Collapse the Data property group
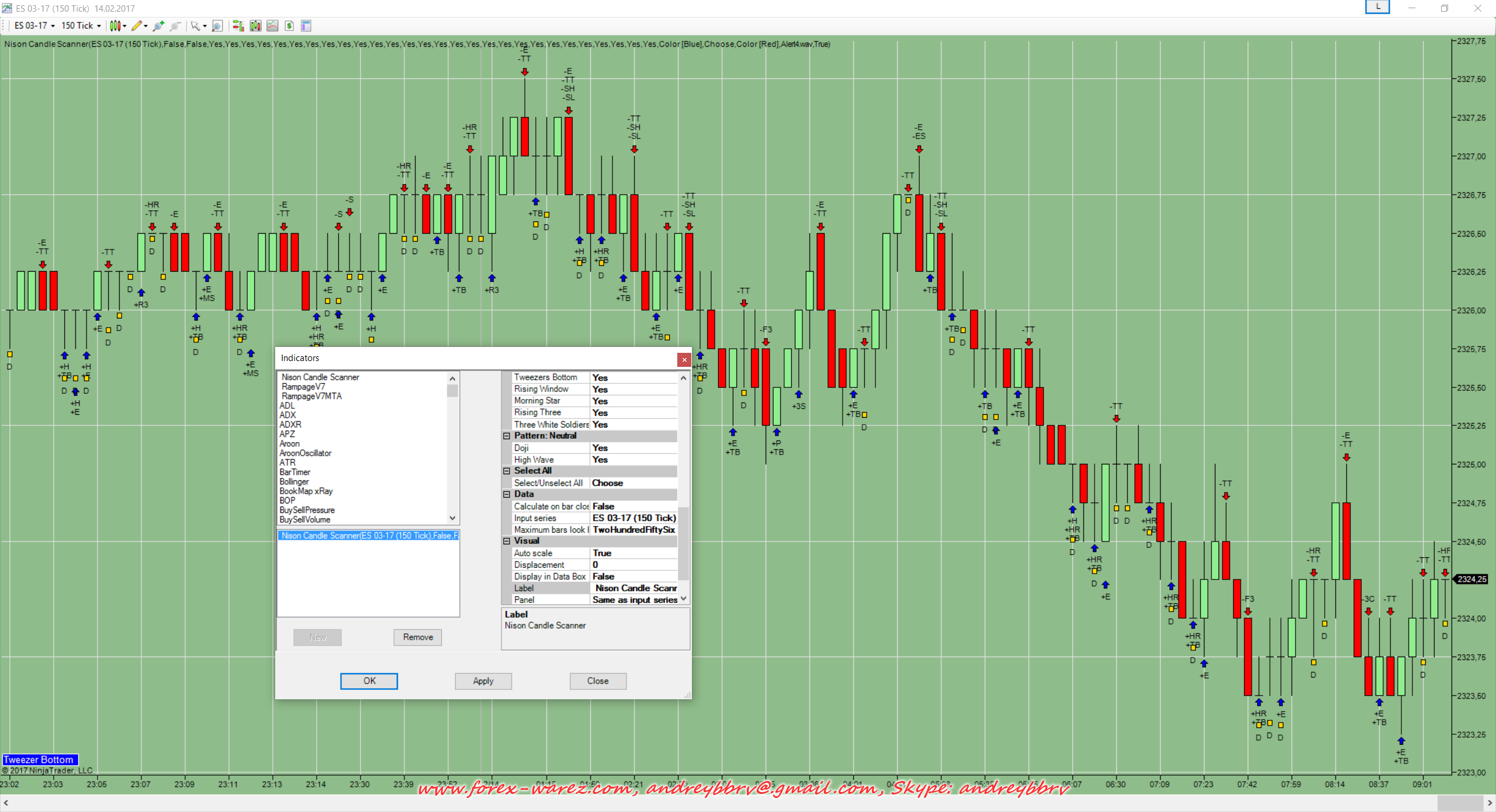The image size is (1496, 812). coord(507,494)
